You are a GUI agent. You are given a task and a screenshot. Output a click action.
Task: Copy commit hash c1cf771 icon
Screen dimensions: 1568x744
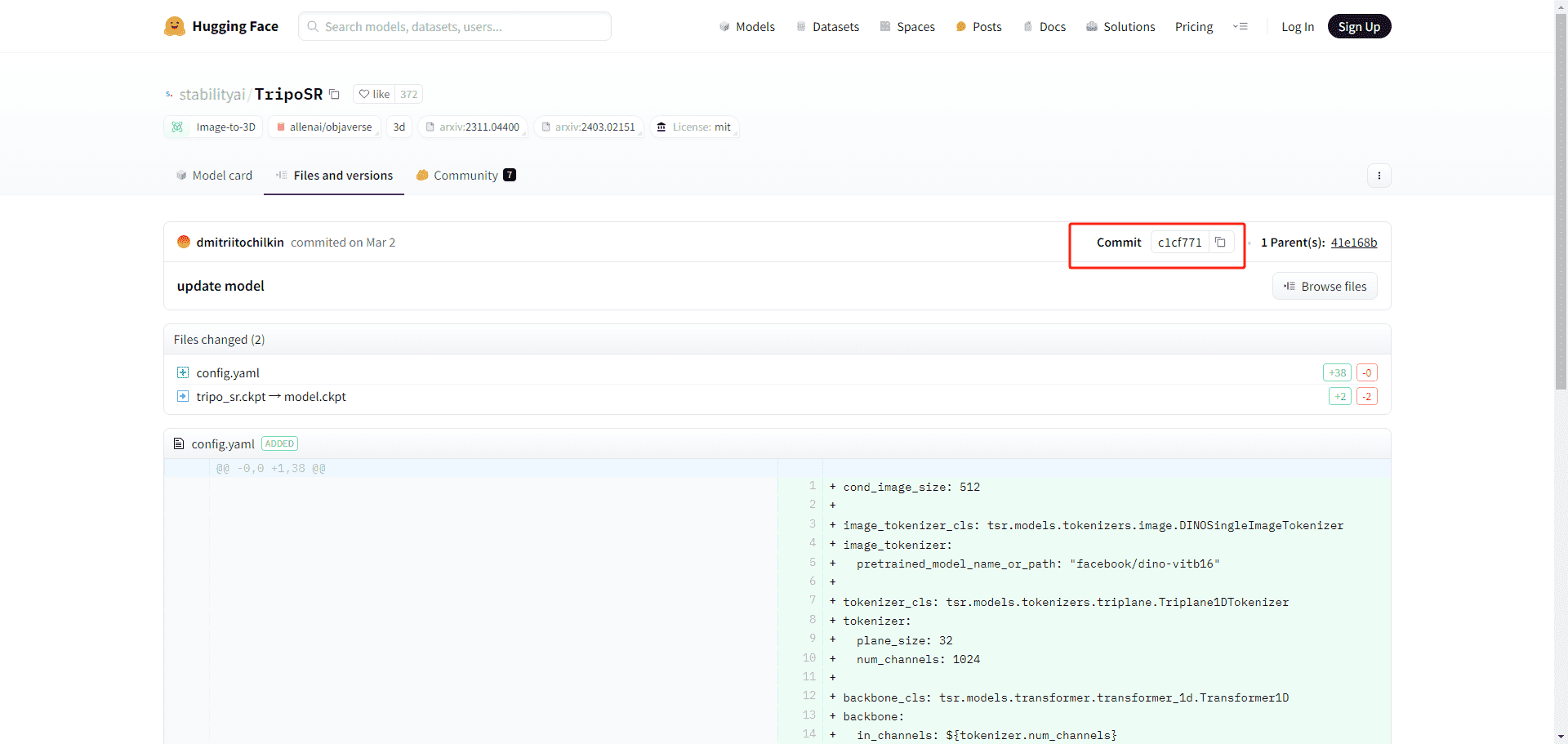point(1220,242)
